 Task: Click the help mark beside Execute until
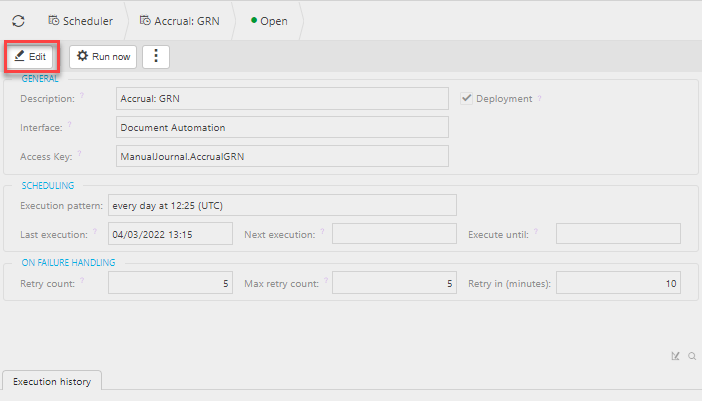click(x=535, y=231)
